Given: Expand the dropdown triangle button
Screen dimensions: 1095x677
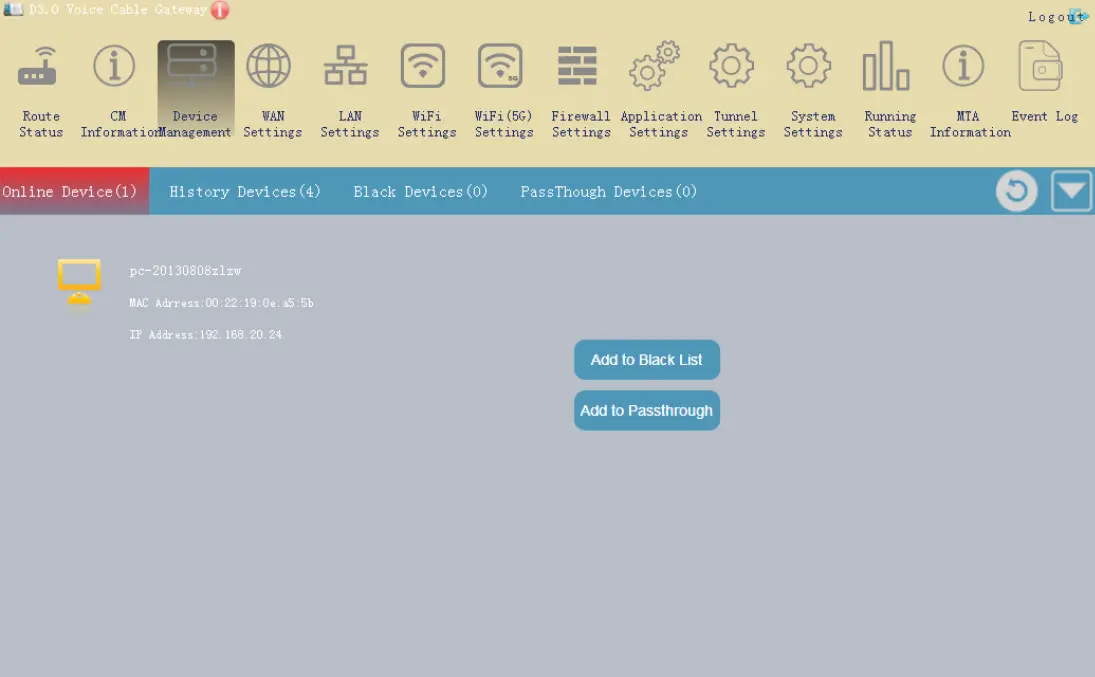Looking at the screenshot, I should (x=1071, y=191).
